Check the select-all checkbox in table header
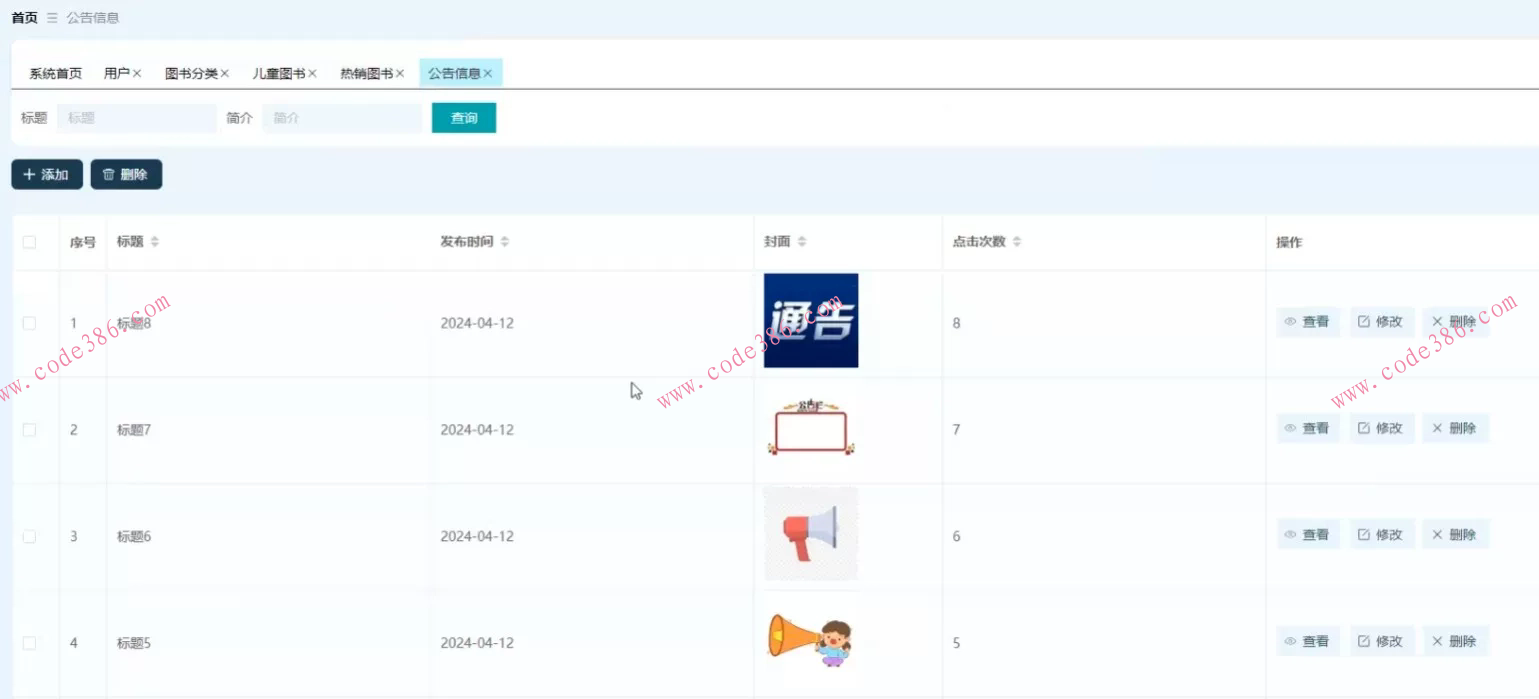The image size is (1539, 699). pyautogui.click(x=30, y=240)
